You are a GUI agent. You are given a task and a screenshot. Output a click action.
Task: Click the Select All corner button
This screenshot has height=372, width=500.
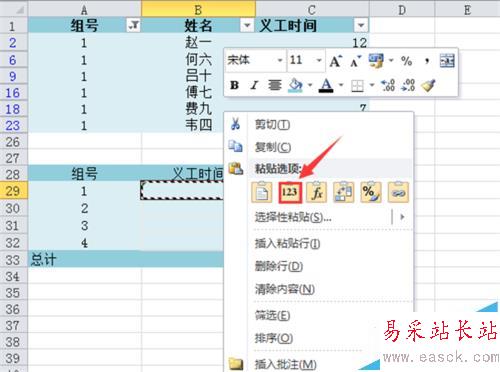coord(13,9)
